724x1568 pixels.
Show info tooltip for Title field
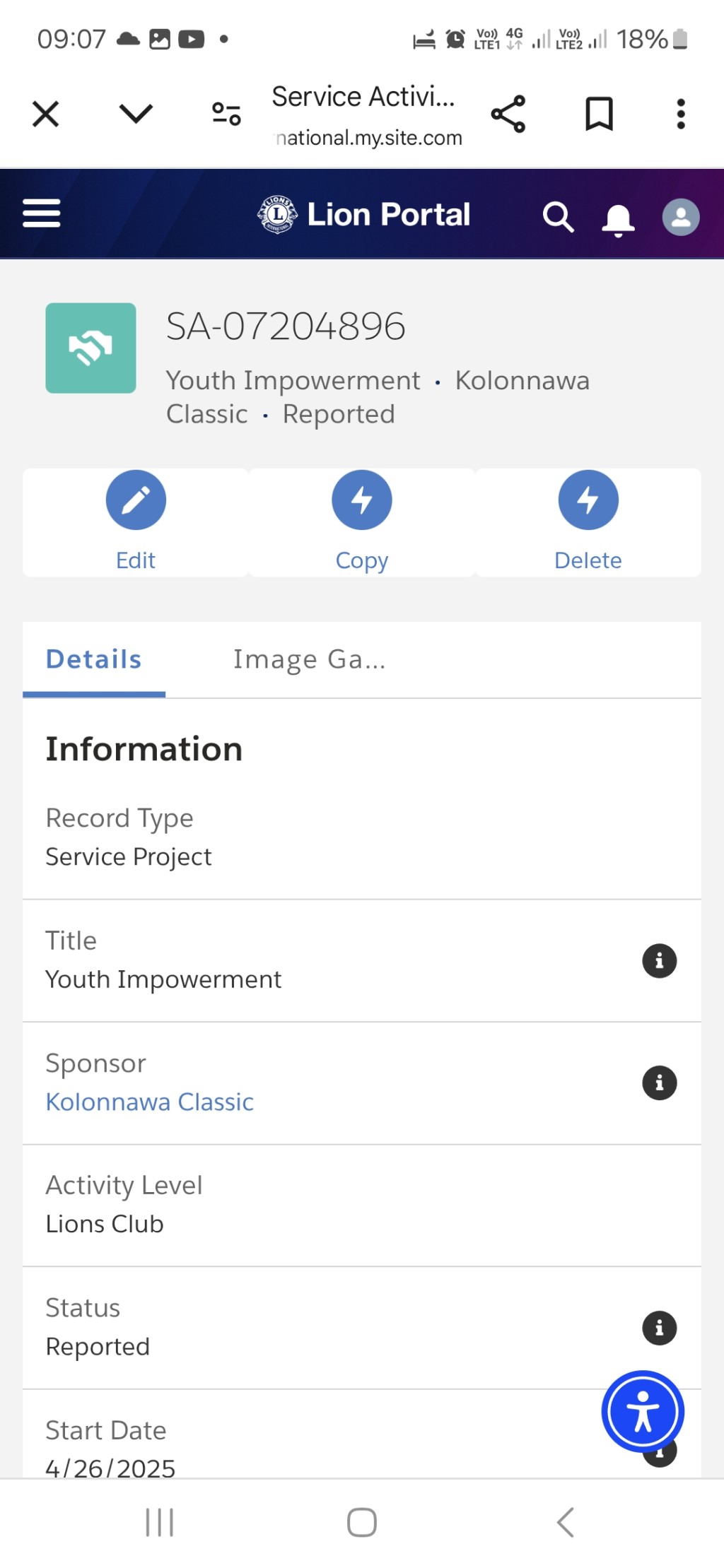coord(659,961)
